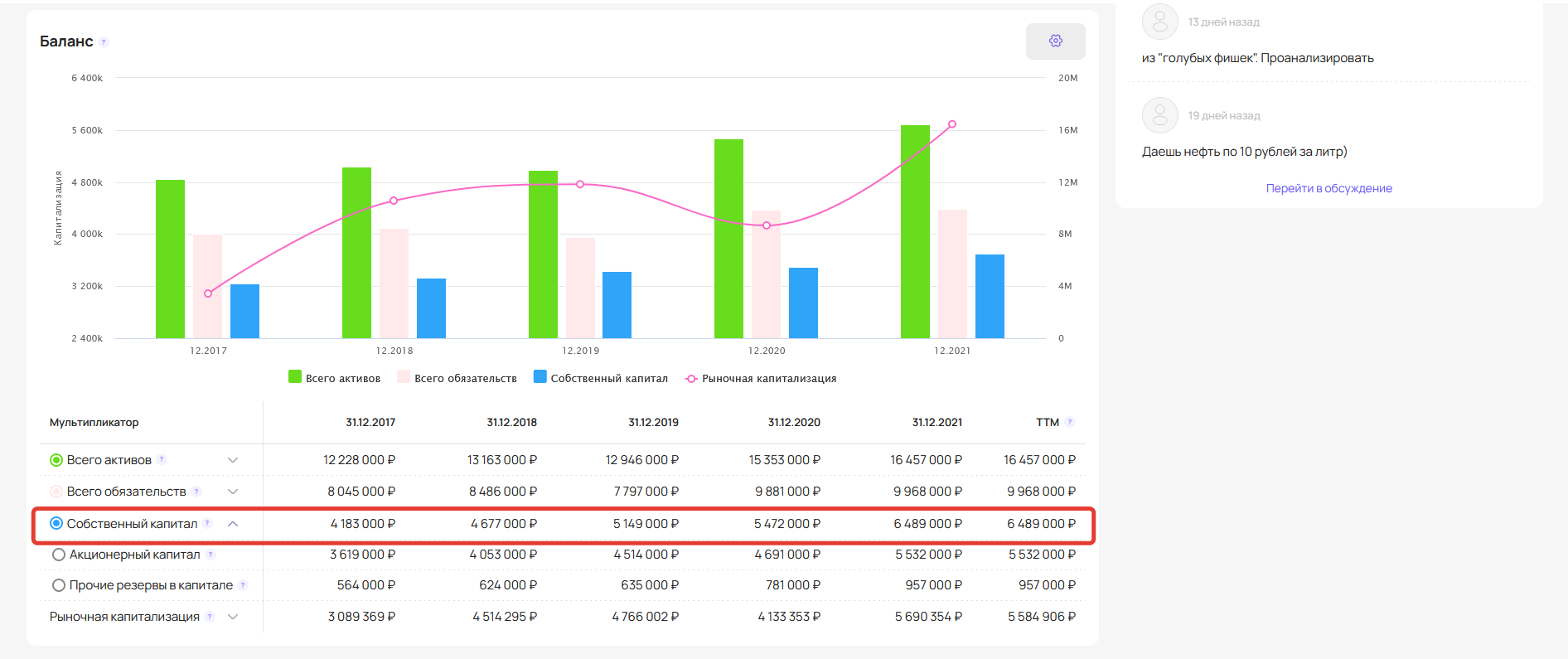Screen dimensions: 1568x659
Task: Click green assets bar for 12.2019
Action: coord(543,254)
